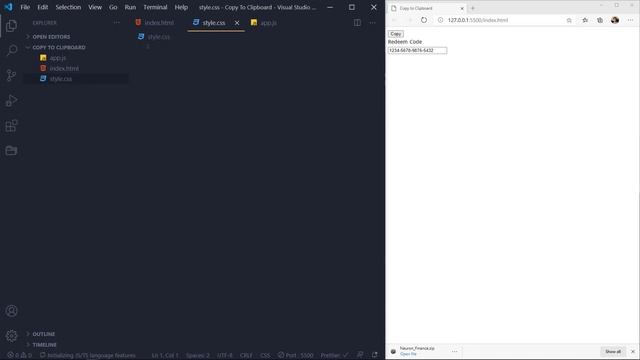
Task: Open Explorer panel more actions ellipsis
Action: click(x=117, y=23)
